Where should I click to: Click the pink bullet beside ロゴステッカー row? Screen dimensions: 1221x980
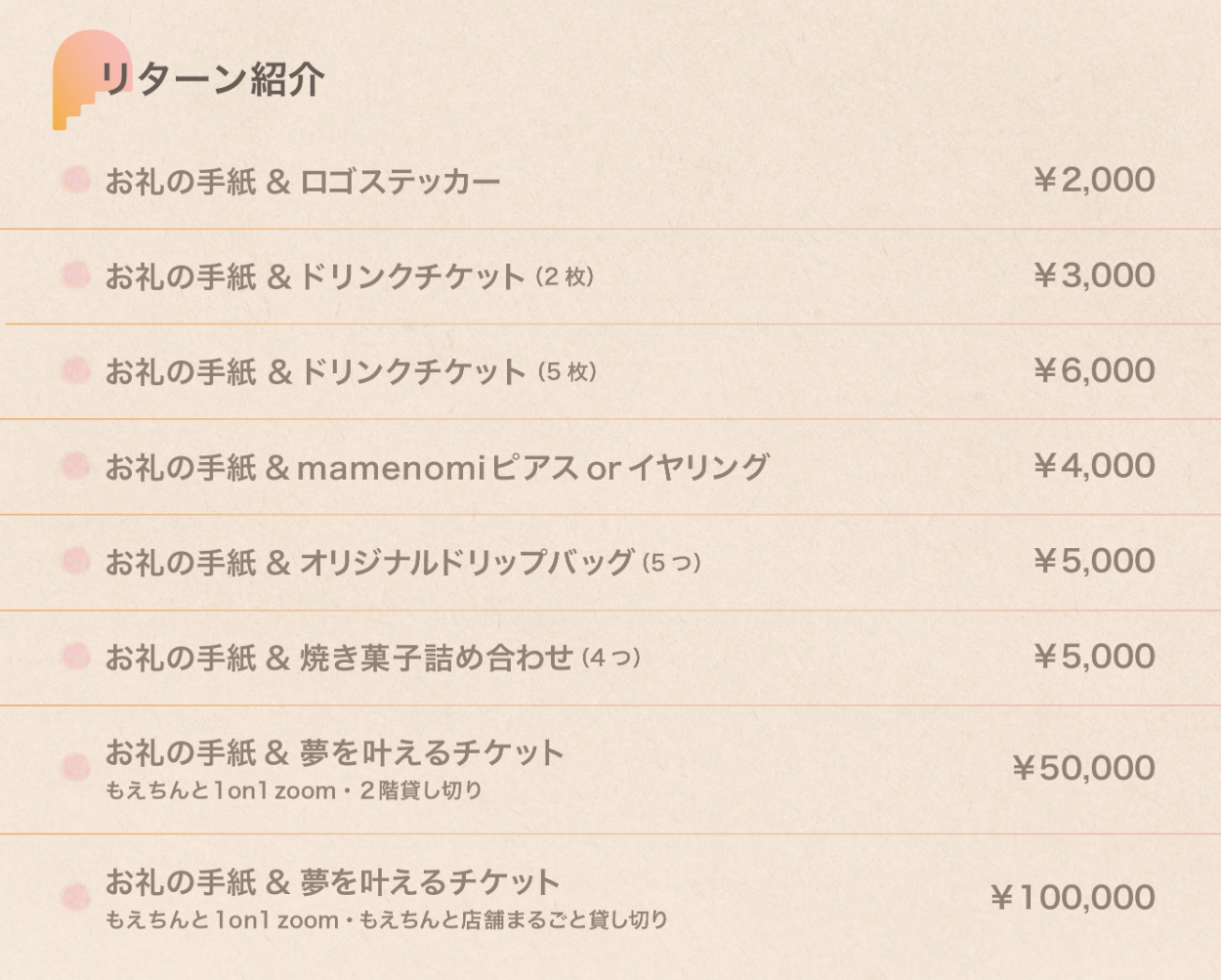click(75, 180)
